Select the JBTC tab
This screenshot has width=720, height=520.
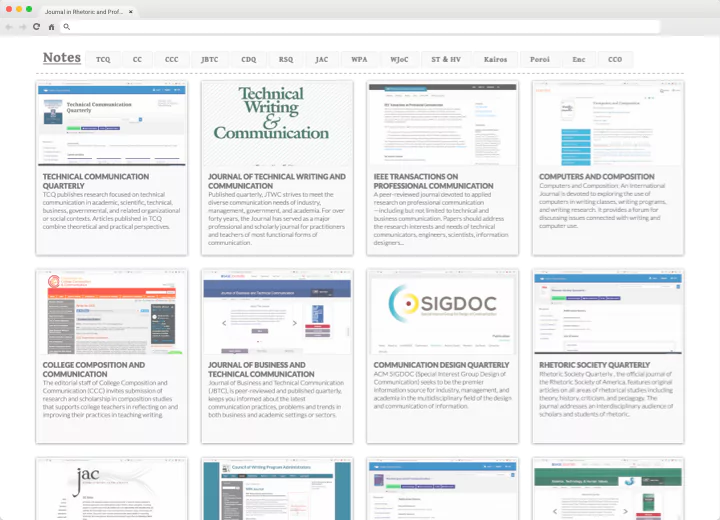(x=210, y=59)
